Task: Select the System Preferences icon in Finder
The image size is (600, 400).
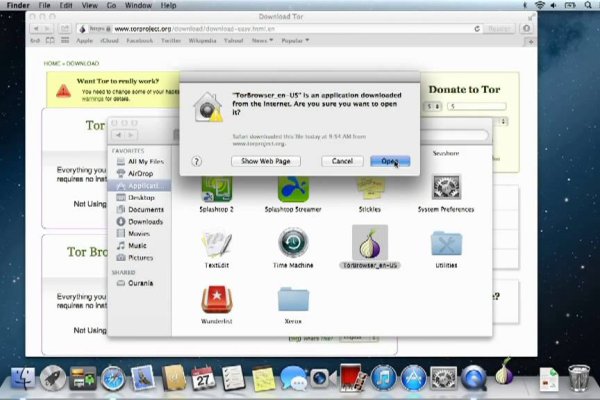Action: [445, 187]
